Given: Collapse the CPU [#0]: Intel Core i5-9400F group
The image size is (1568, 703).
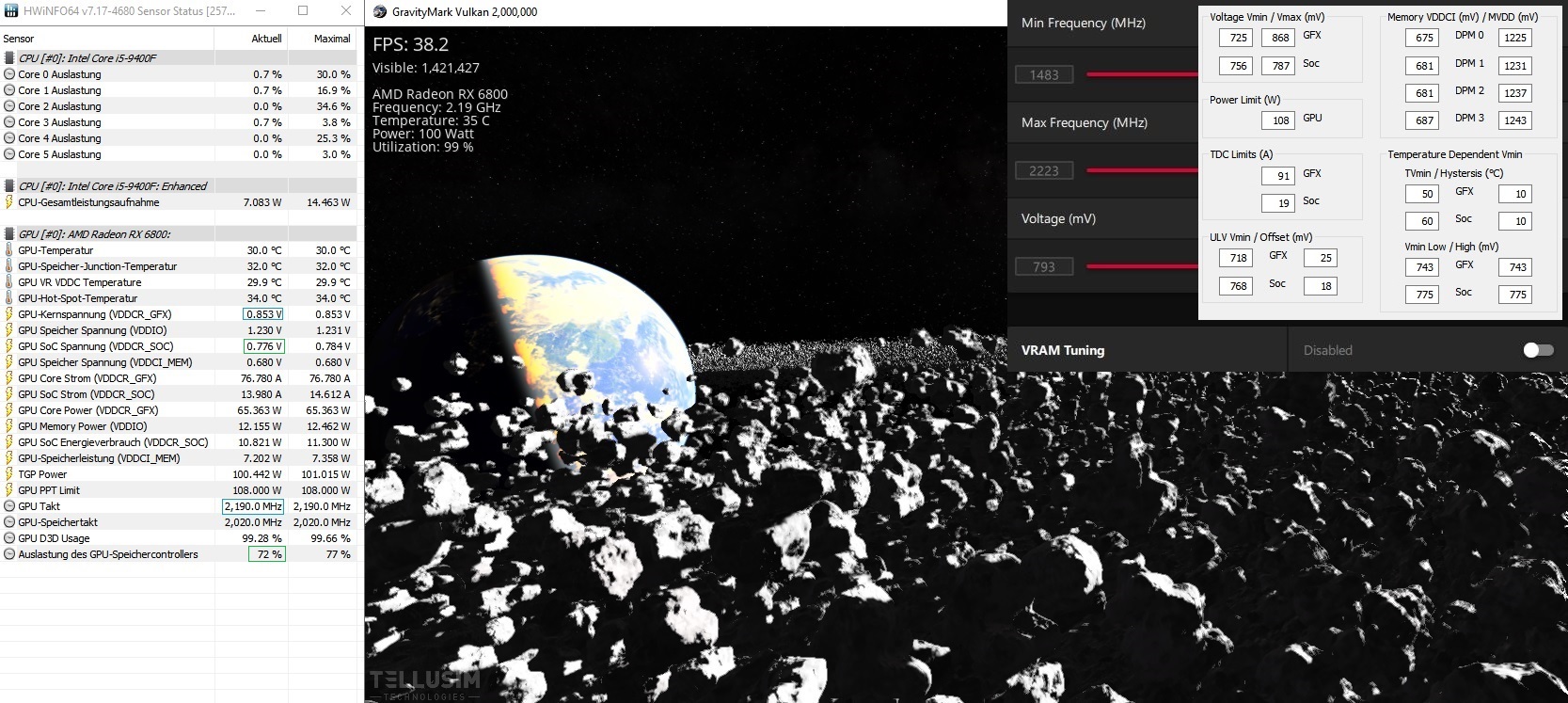Looking at the screenshot, I should (179, 58).
